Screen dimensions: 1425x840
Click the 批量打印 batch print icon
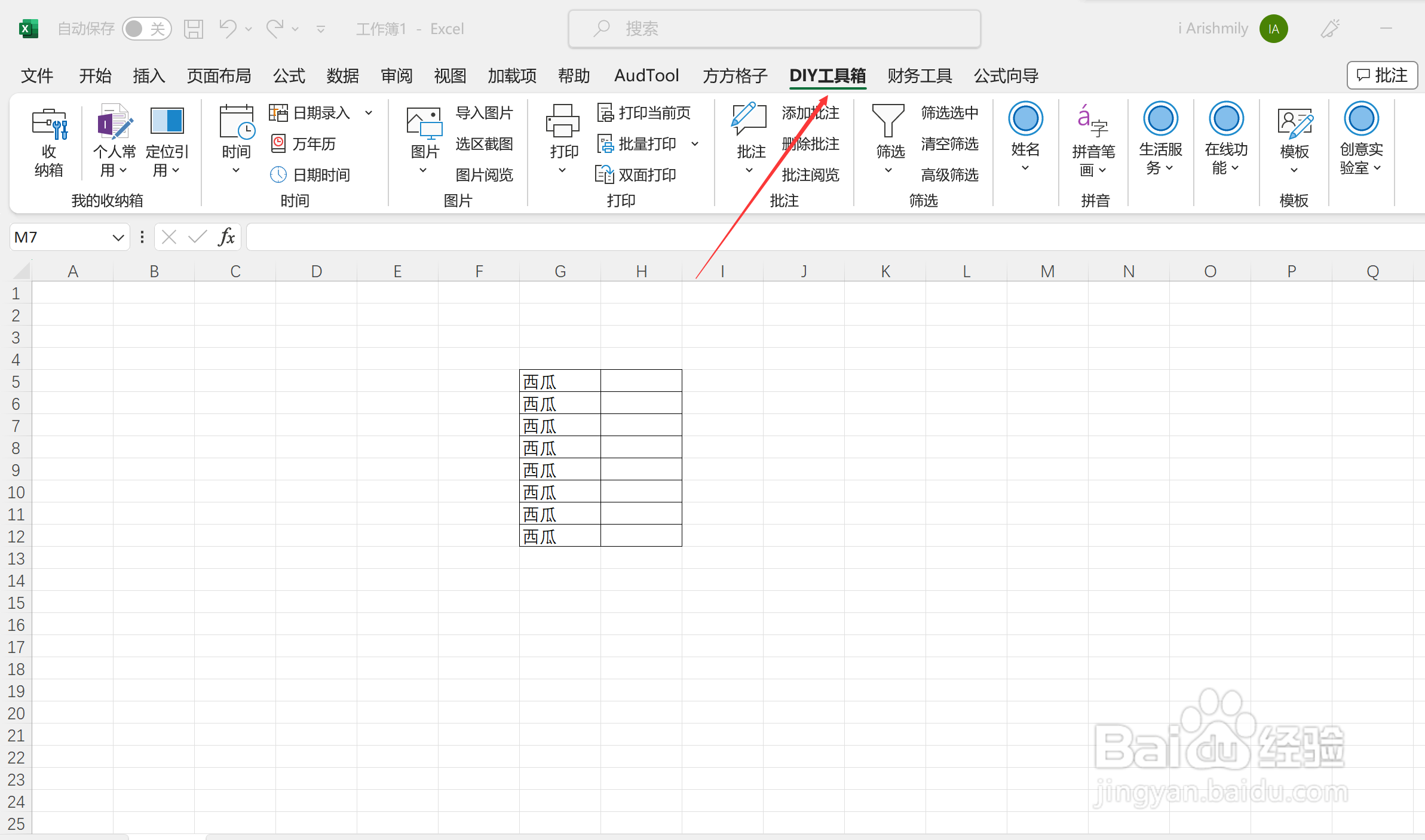[x=605, y=143]
